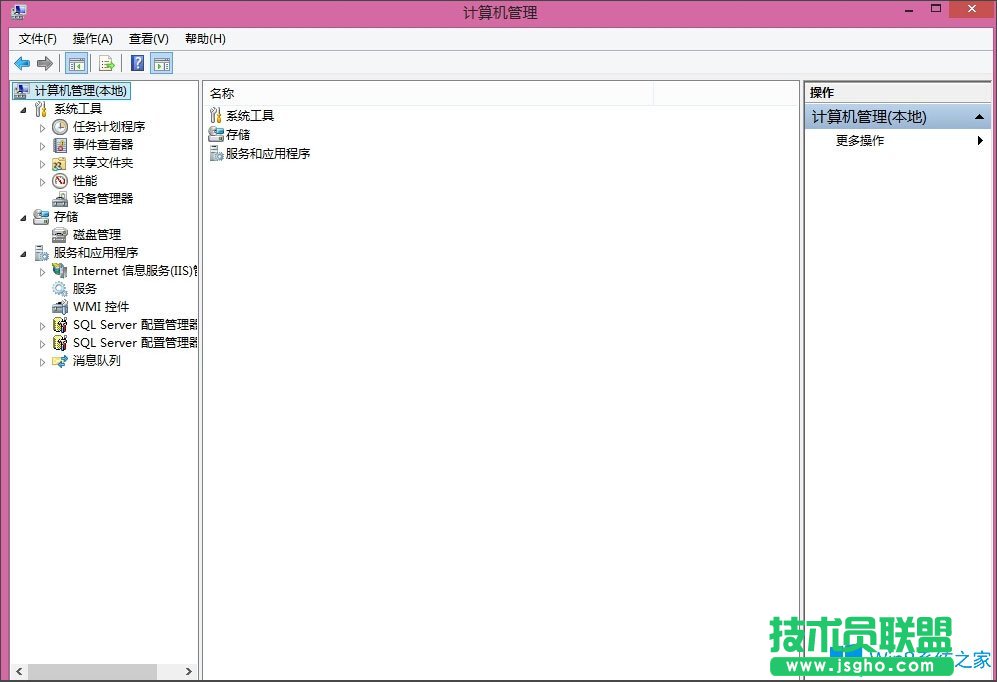Click the 共享文件夹 icon
Screen dimensions: 997x682
[x=59, y=162]
